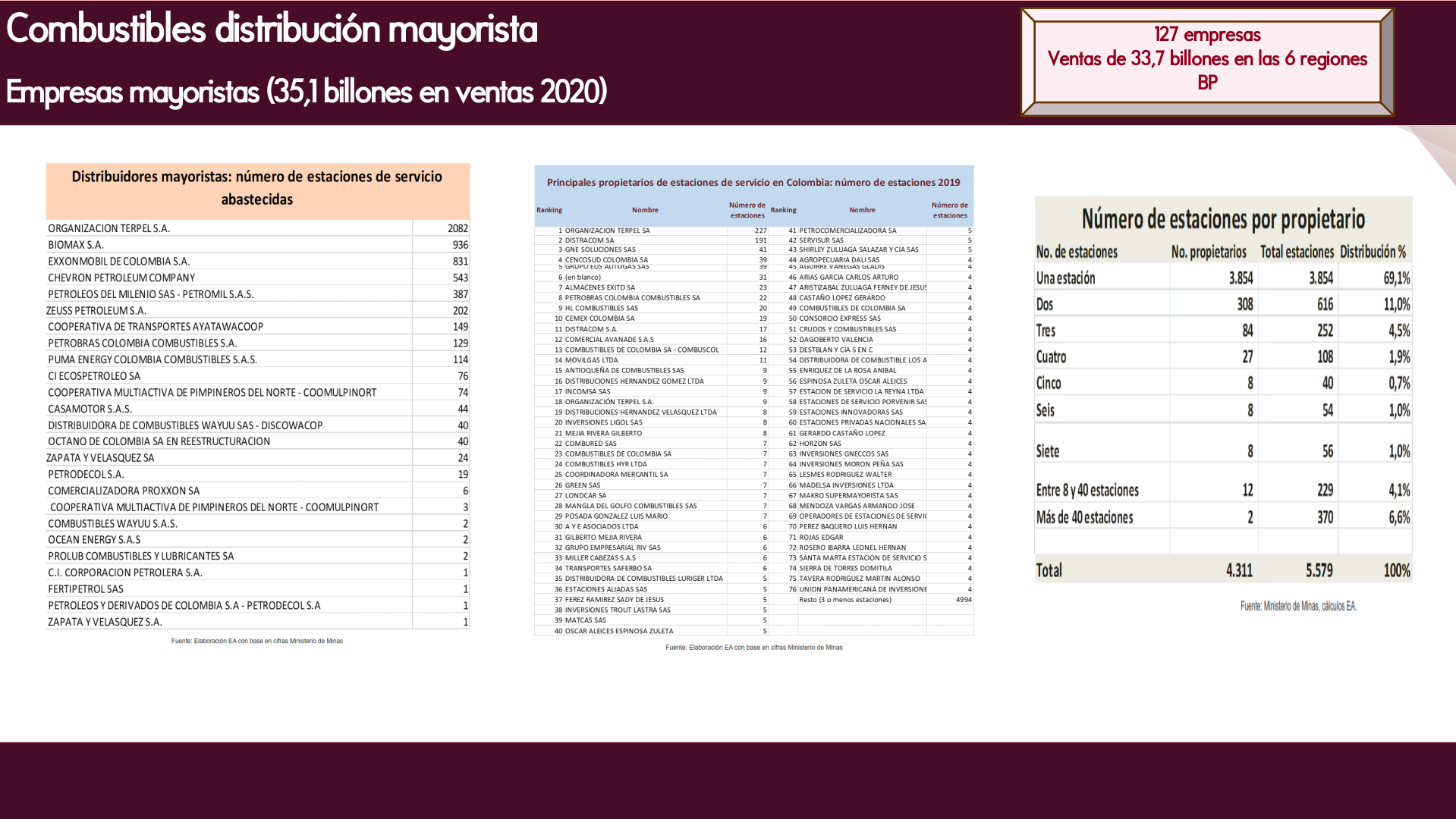Click 'PROLUB COMBUSTIBLES Y LUBRICANTES SA' row
Image resolution: width=1456 pixels, height=819 pixels.
pos(258,556)
